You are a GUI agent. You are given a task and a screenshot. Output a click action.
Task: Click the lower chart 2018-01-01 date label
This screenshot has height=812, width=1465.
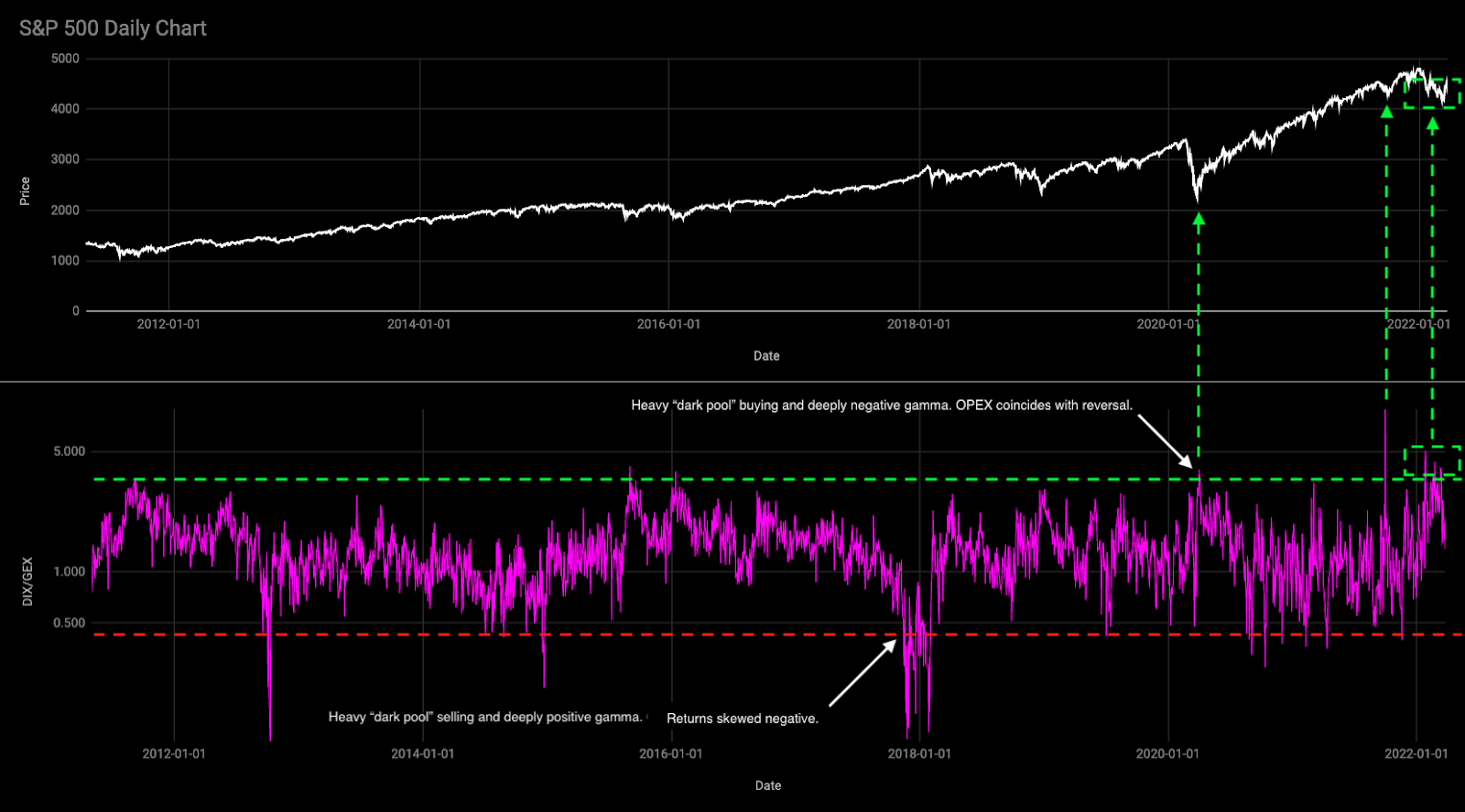tap(919, 753)
